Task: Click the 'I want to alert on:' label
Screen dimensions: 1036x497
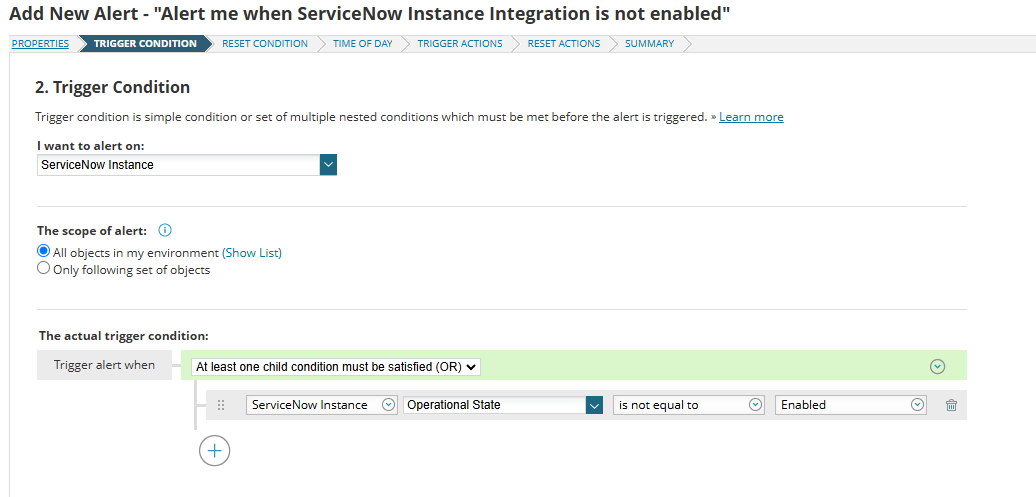Action: click(91, 145)
